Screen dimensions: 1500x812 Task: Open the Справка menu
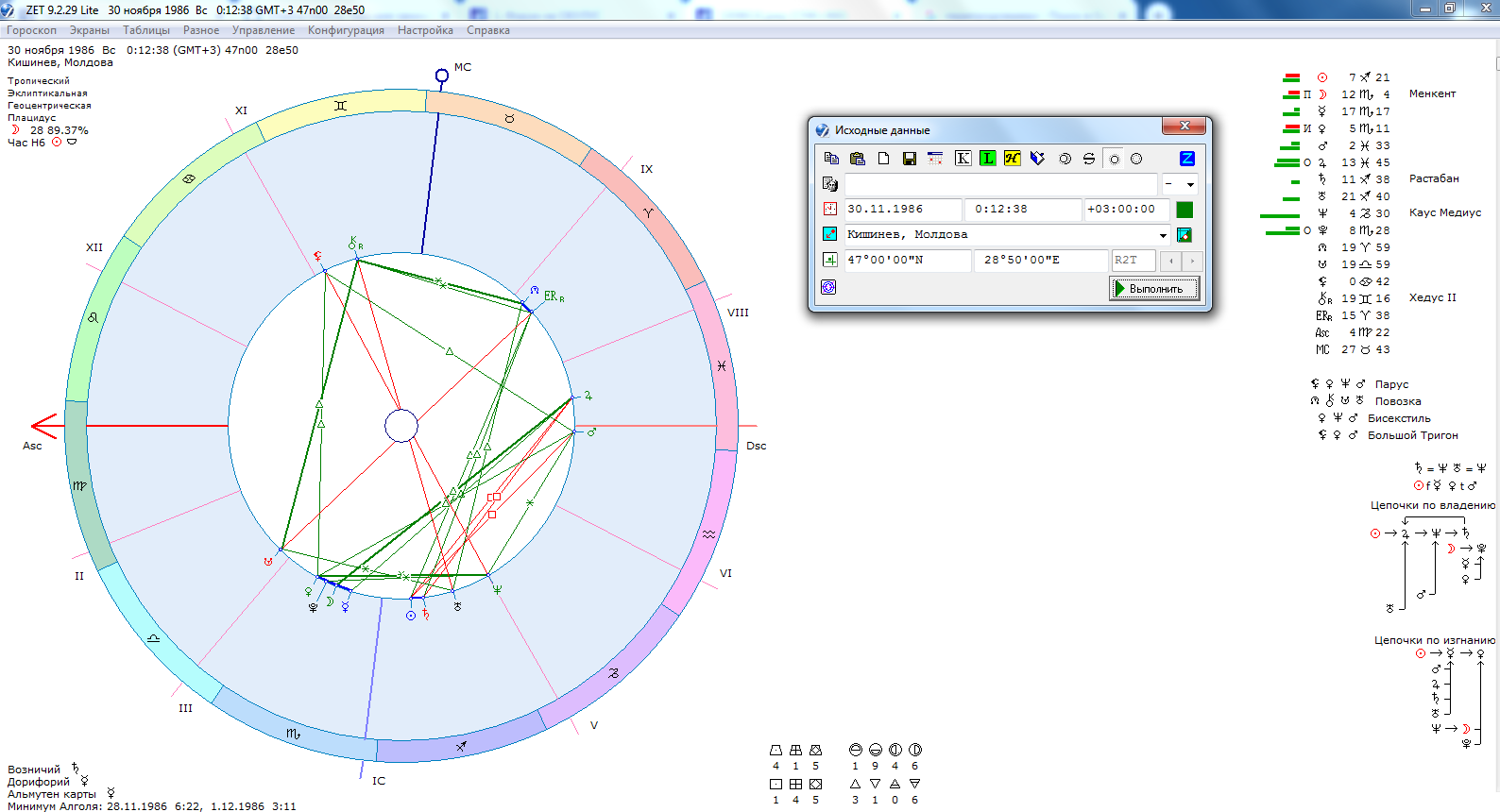488,30
